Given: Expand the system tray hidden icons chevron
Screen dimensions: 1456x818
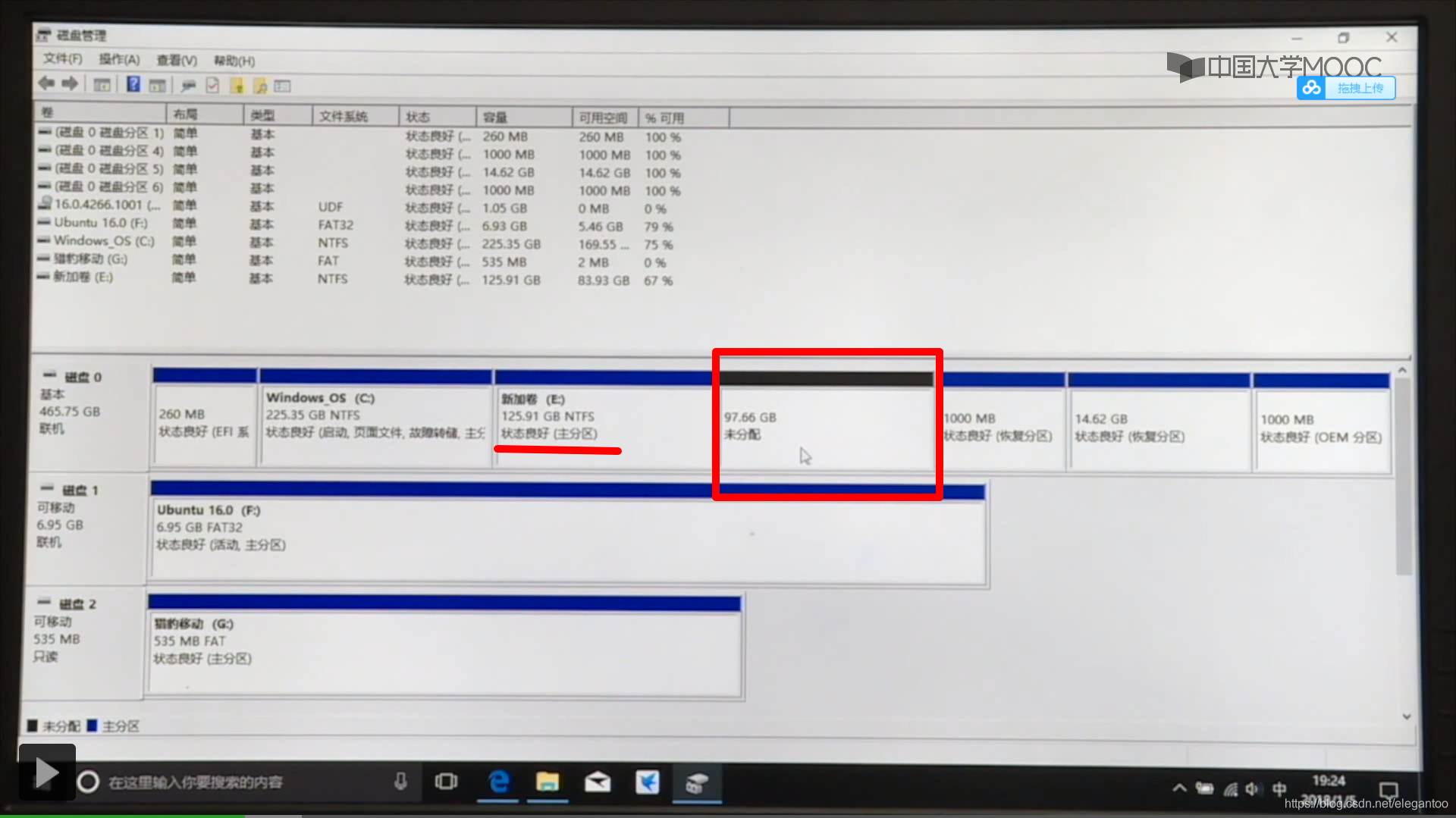Looking at the screenshot, I should [x=1179, y=788].
